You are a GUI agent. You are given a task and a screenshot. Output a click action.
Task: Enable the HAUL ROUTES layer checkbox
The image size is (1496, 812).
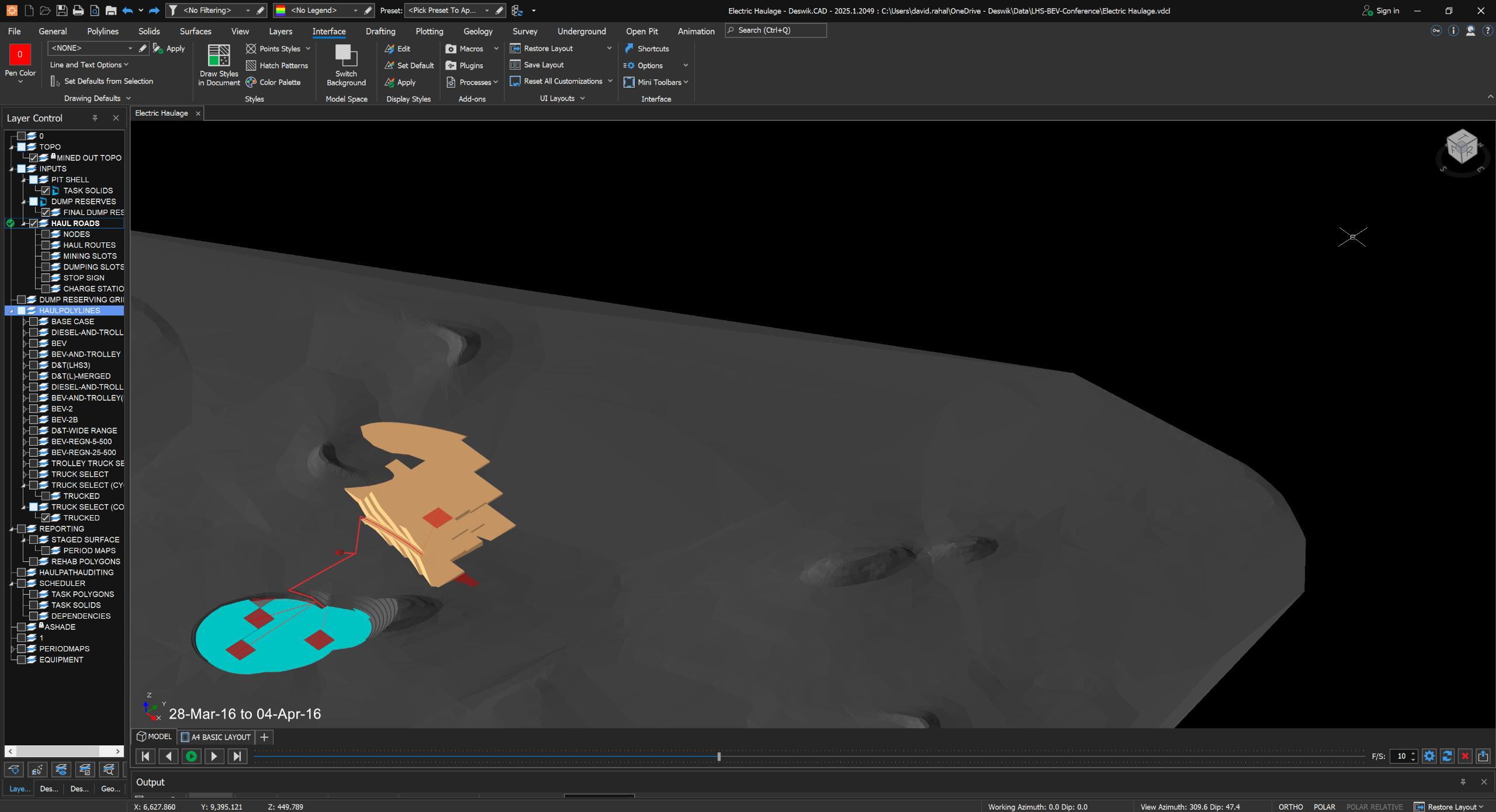tap(46, 245)
